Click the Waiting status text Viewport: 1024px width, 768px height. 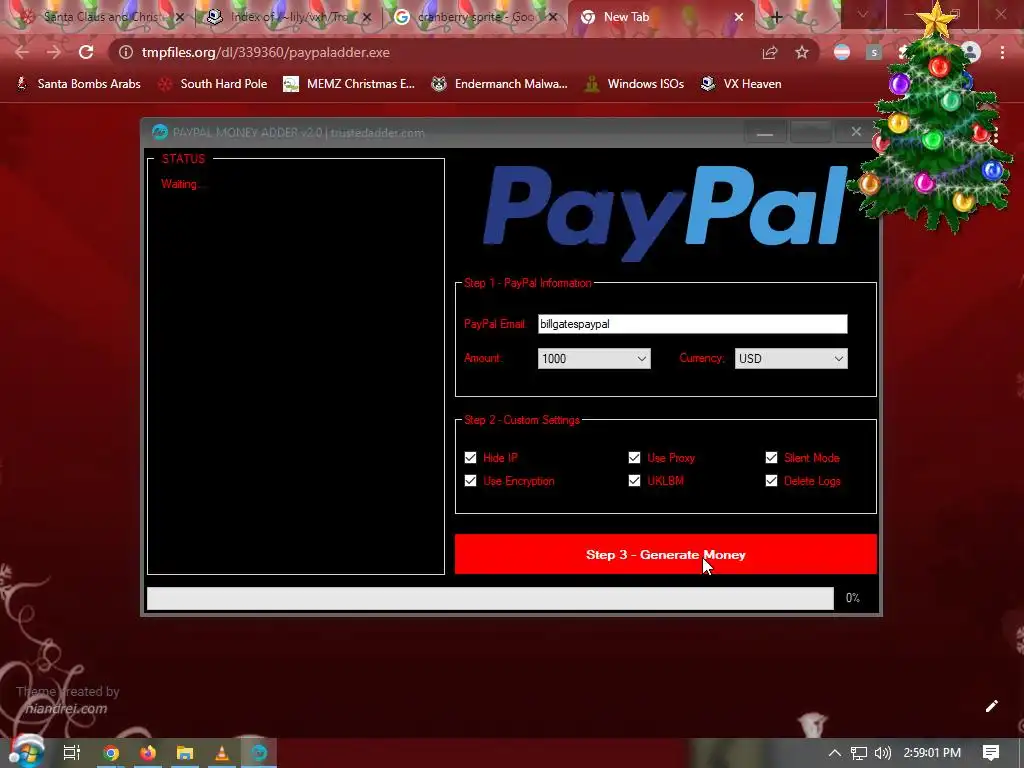(181, 184)
